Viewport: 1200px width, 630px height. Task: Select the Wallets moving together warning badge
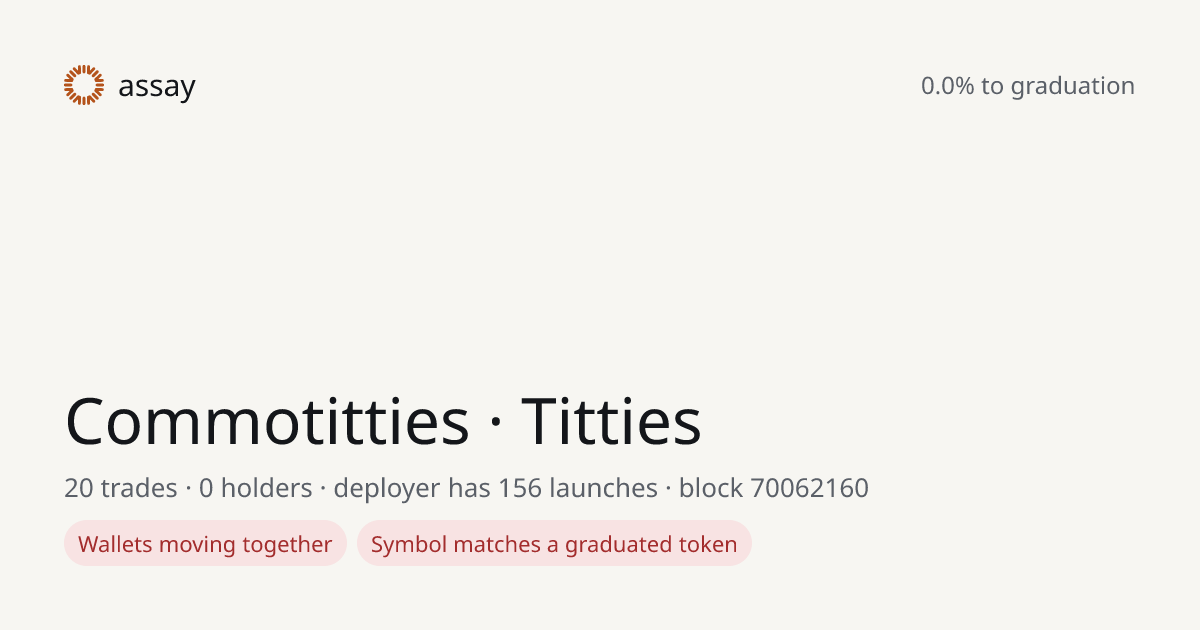tap(205, 544)
